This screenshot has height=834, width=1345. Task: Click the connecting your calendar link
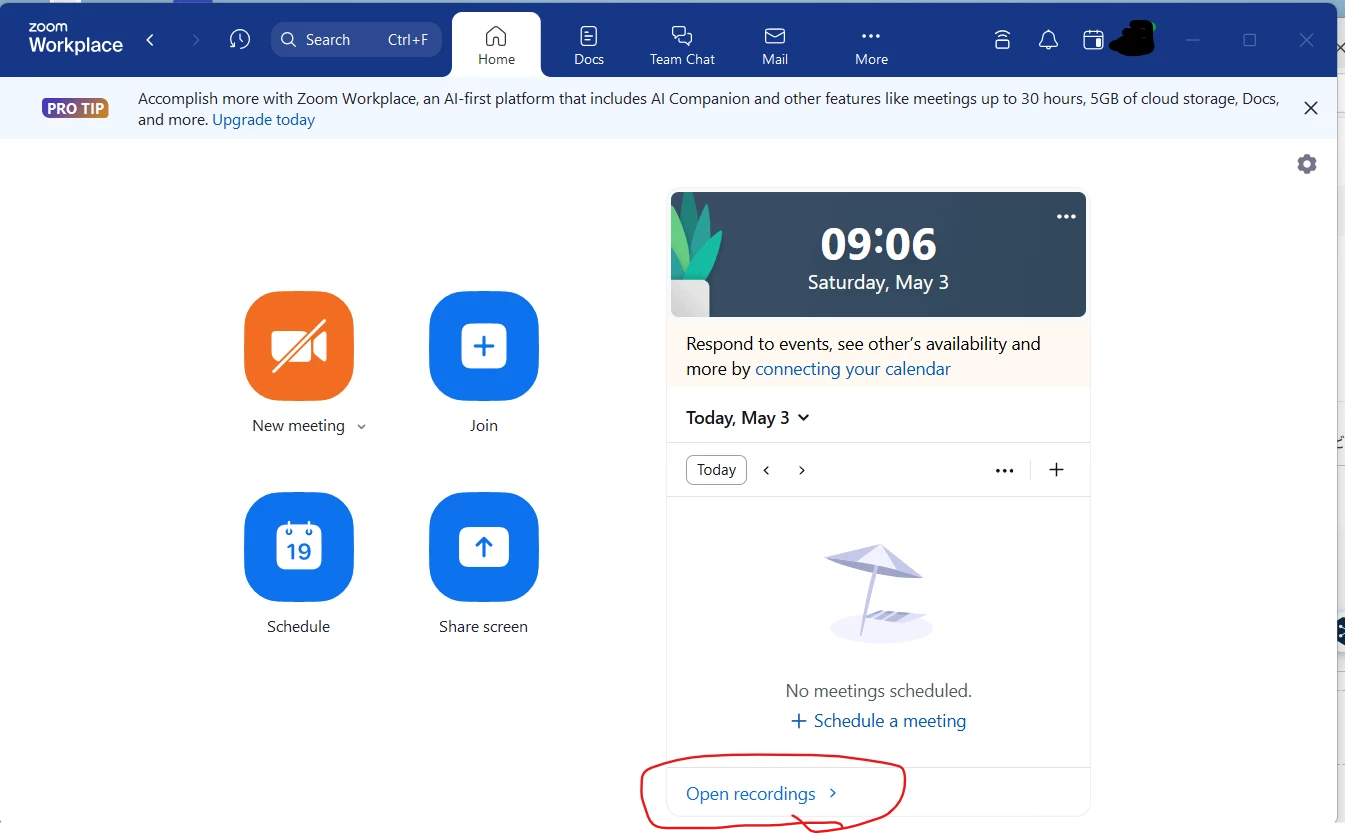coord(853,369)
